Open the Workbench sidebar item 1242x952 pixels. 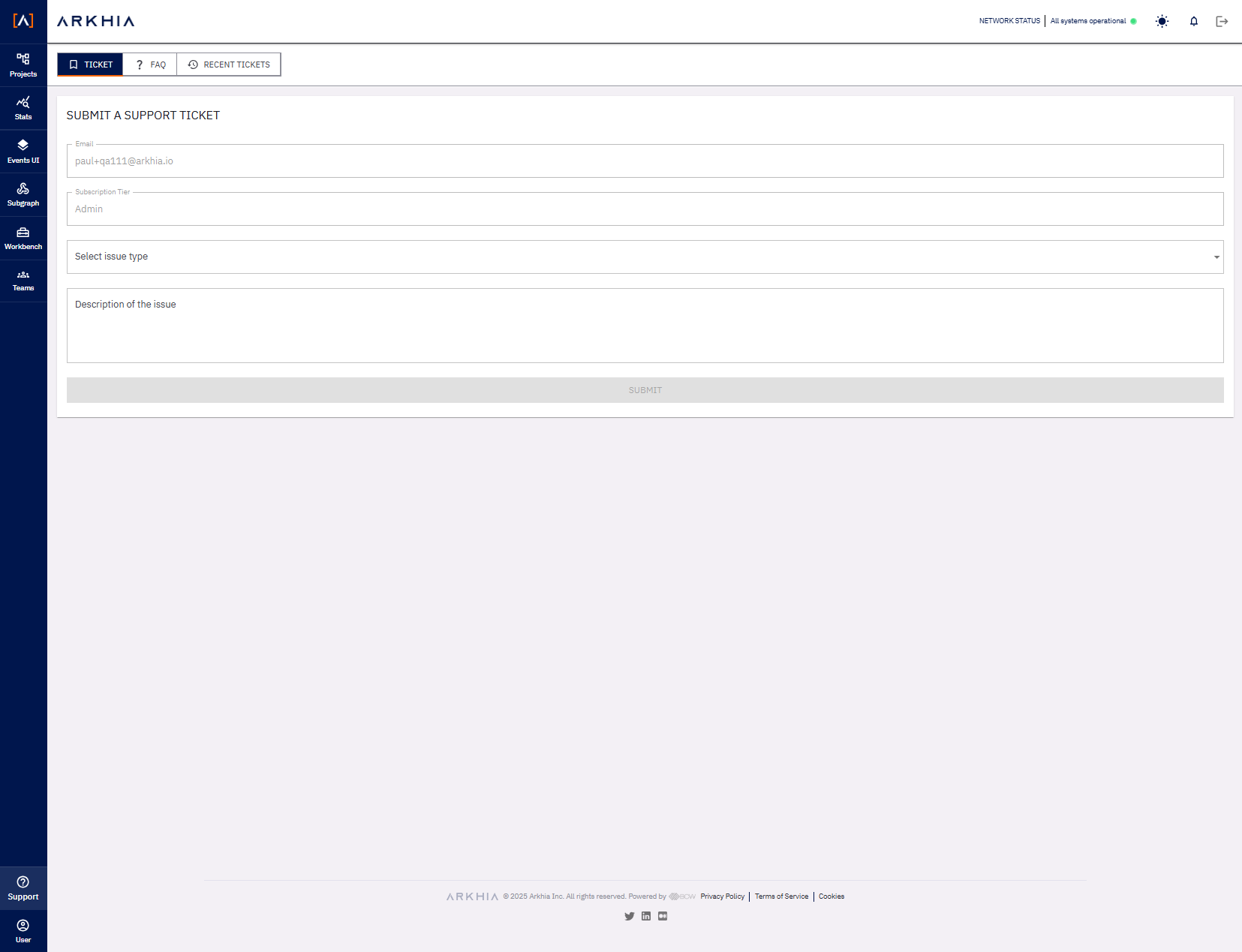[23, 239]
